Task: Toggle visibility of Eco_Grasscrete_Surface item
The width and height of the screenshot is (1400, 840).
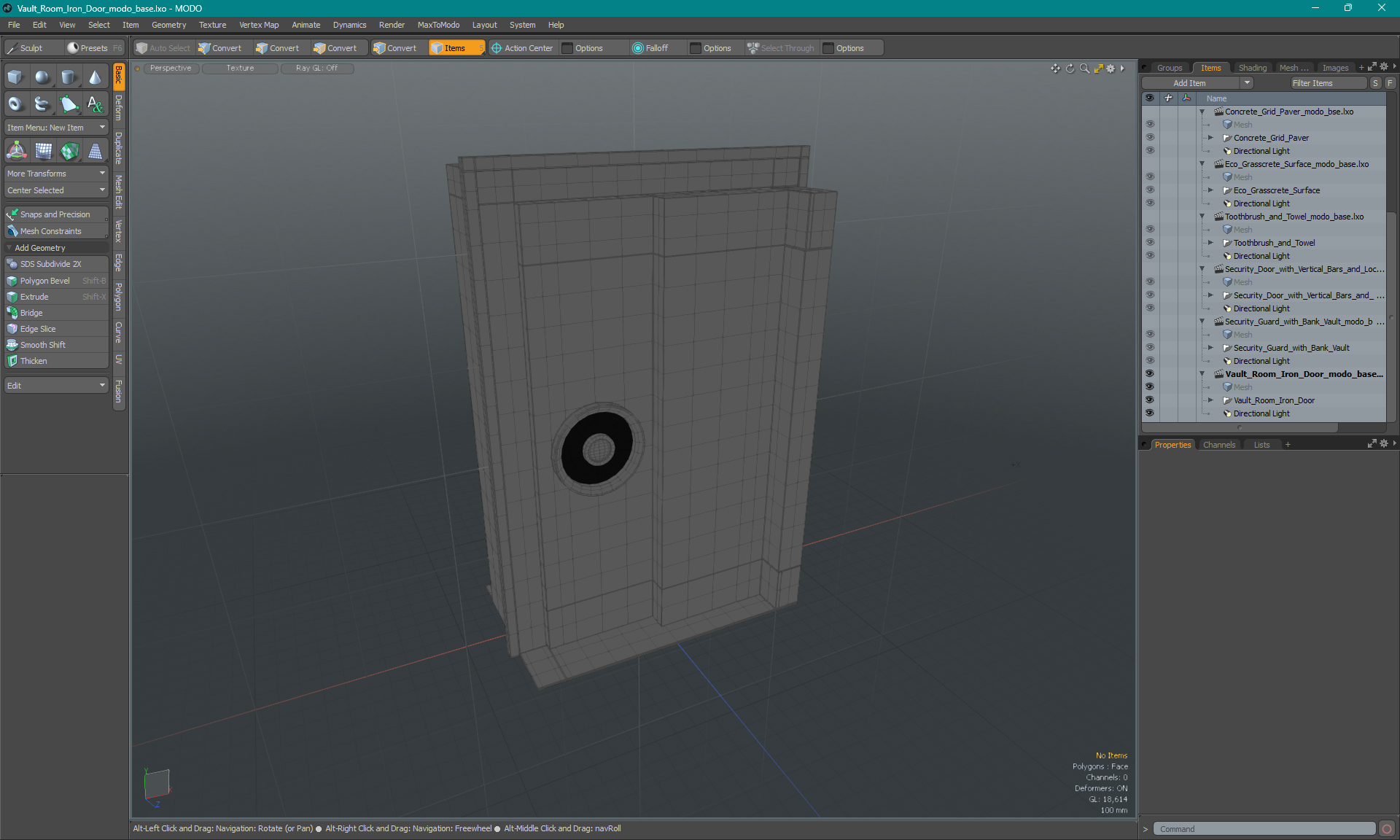Action: click(x=1150, y=190)
